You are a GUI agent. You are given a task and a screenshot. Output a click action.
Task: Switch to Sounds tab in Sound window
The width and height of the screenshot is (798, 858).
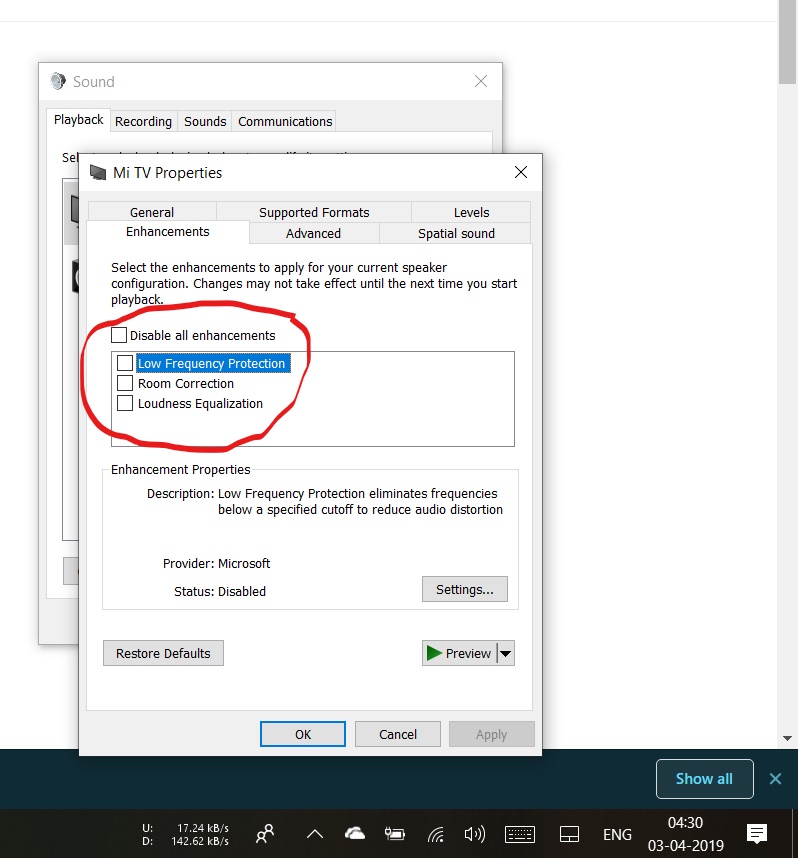205,121
